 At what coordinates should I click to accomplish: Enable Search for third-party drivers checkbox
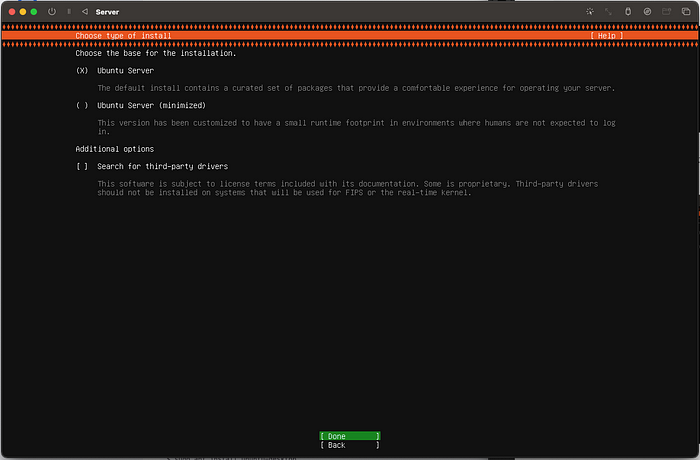coord(82,166)
